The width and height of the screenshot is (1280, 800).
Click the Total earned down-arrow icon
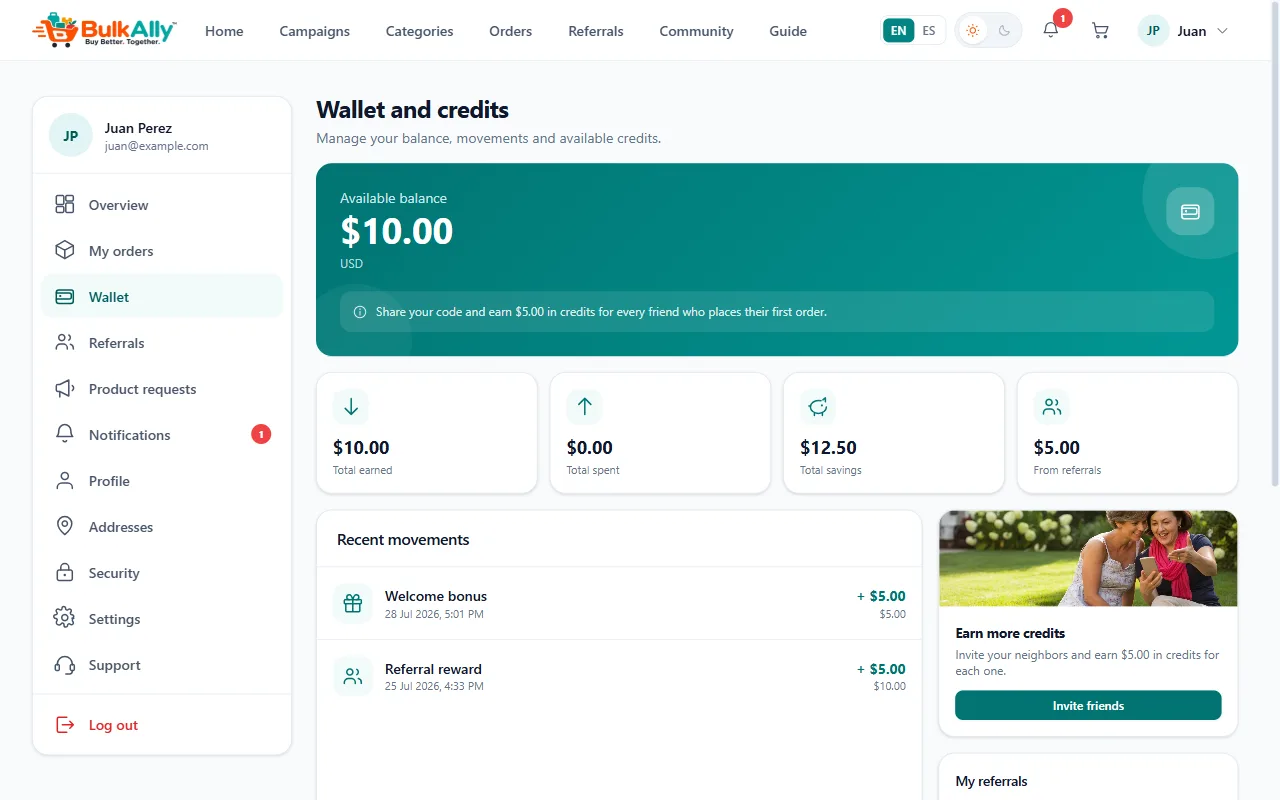[351, 407]
